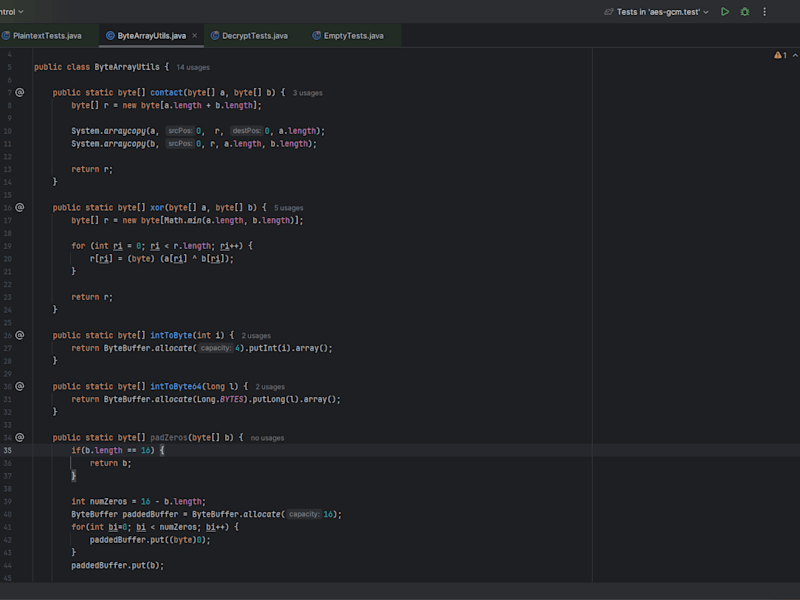Open the '2 usages' hint next to intToByte64
800x600 pixels.
(270, 387)
